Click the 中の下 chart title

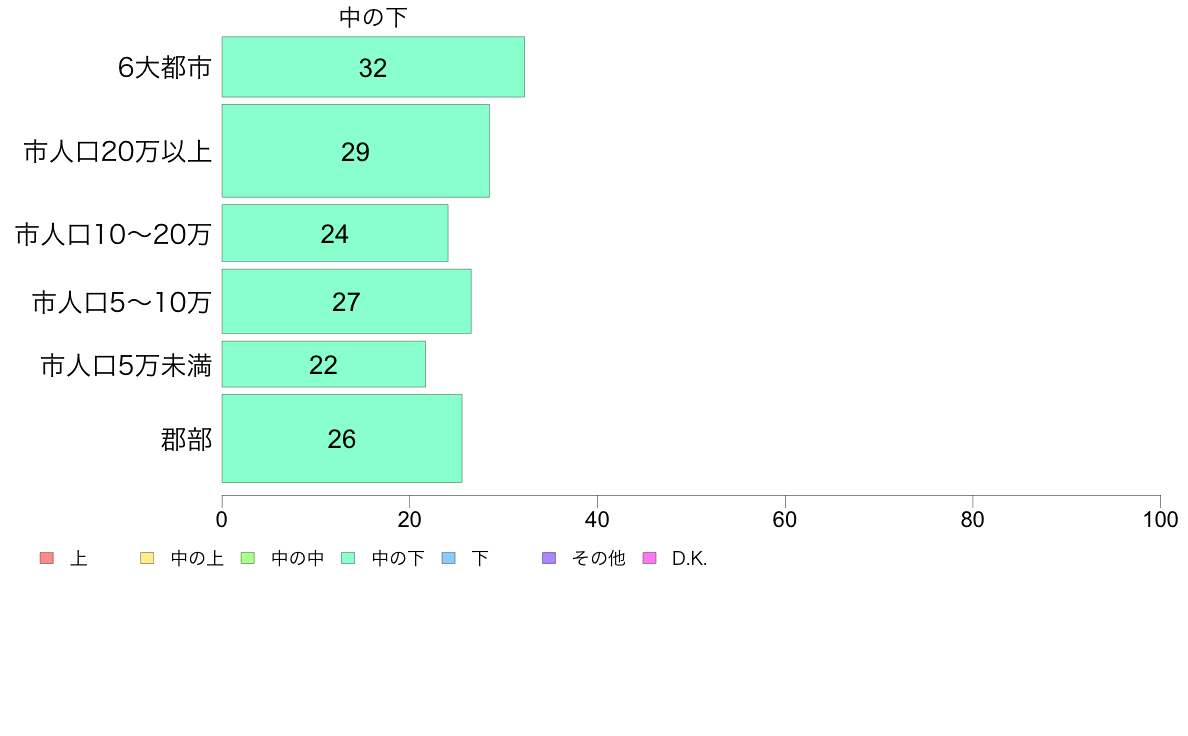pos(373,17)
